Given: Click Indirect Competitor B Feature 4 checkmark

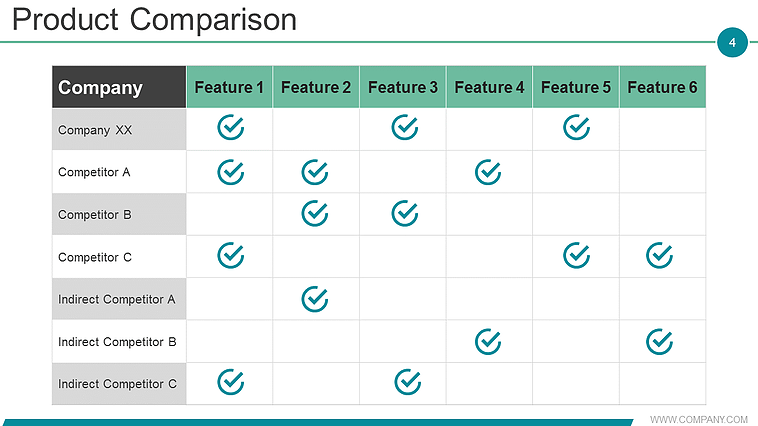Looking at the screenshot, I should [488, 341].
